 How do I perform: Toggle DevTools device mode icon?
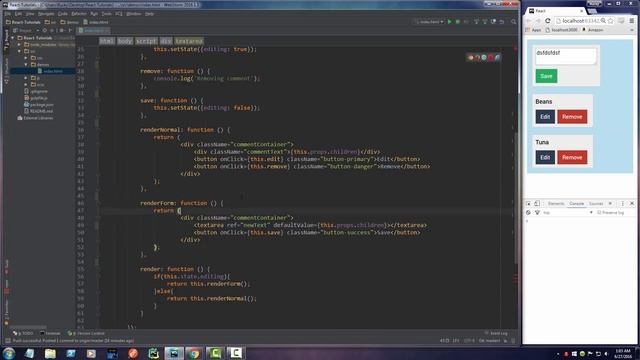[x=537, y=203]
